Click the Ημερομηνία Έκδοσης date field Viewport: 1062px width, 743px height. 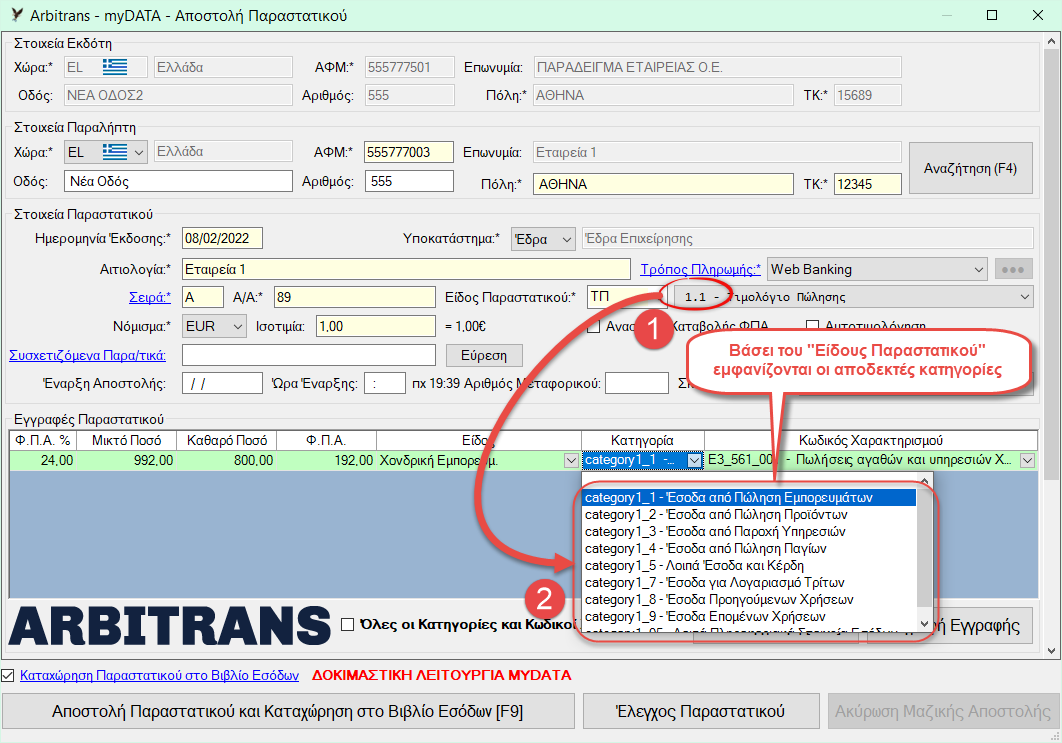[222, 238]
